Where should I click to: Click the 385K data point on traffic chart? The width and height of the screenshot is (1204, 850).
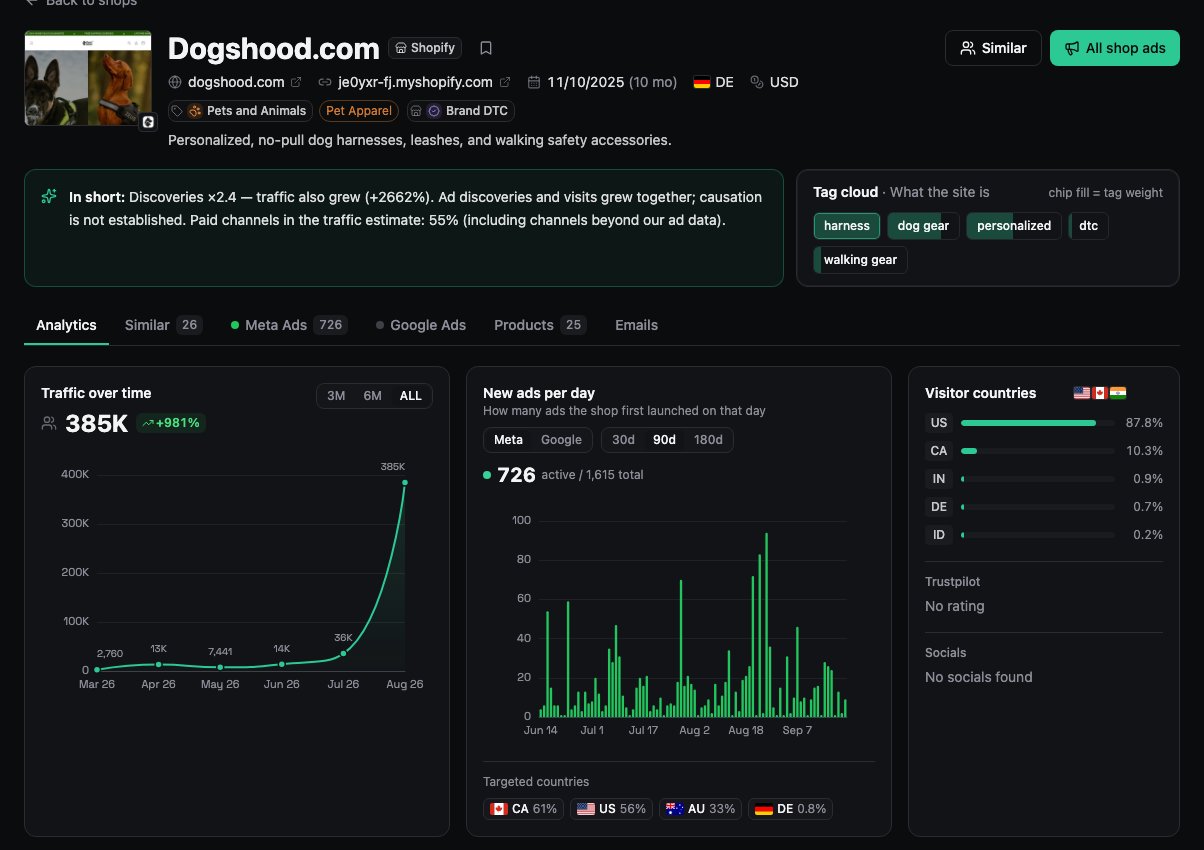[405, 482]
